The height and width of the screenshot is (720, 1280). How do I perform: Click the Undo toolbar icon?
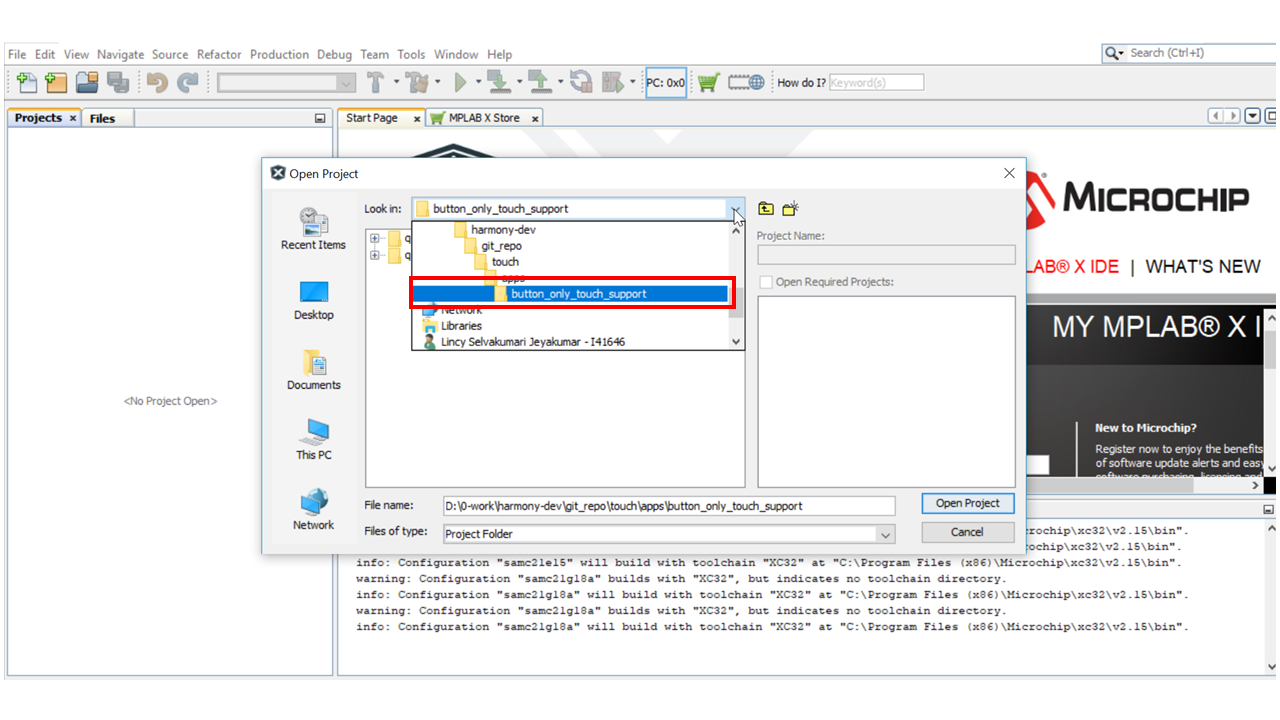pos(157,83)
